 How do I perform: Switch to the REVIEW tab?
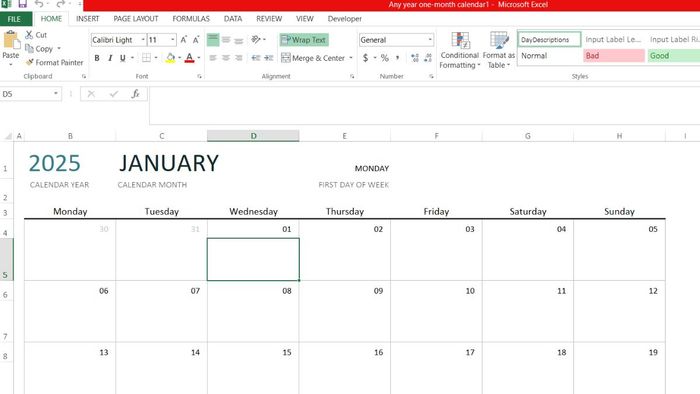(269, 19)
